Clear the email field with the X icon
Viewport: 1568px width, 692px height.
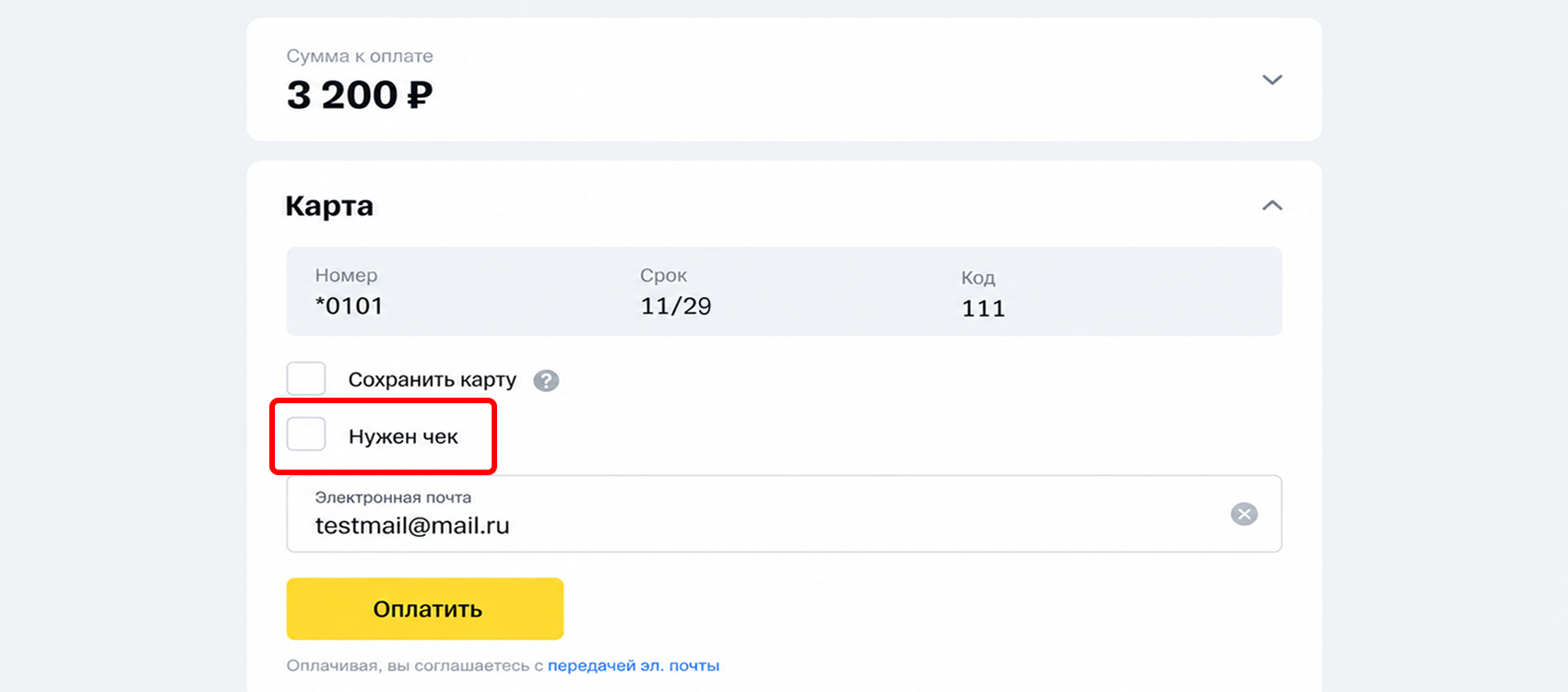(1244, 514)
